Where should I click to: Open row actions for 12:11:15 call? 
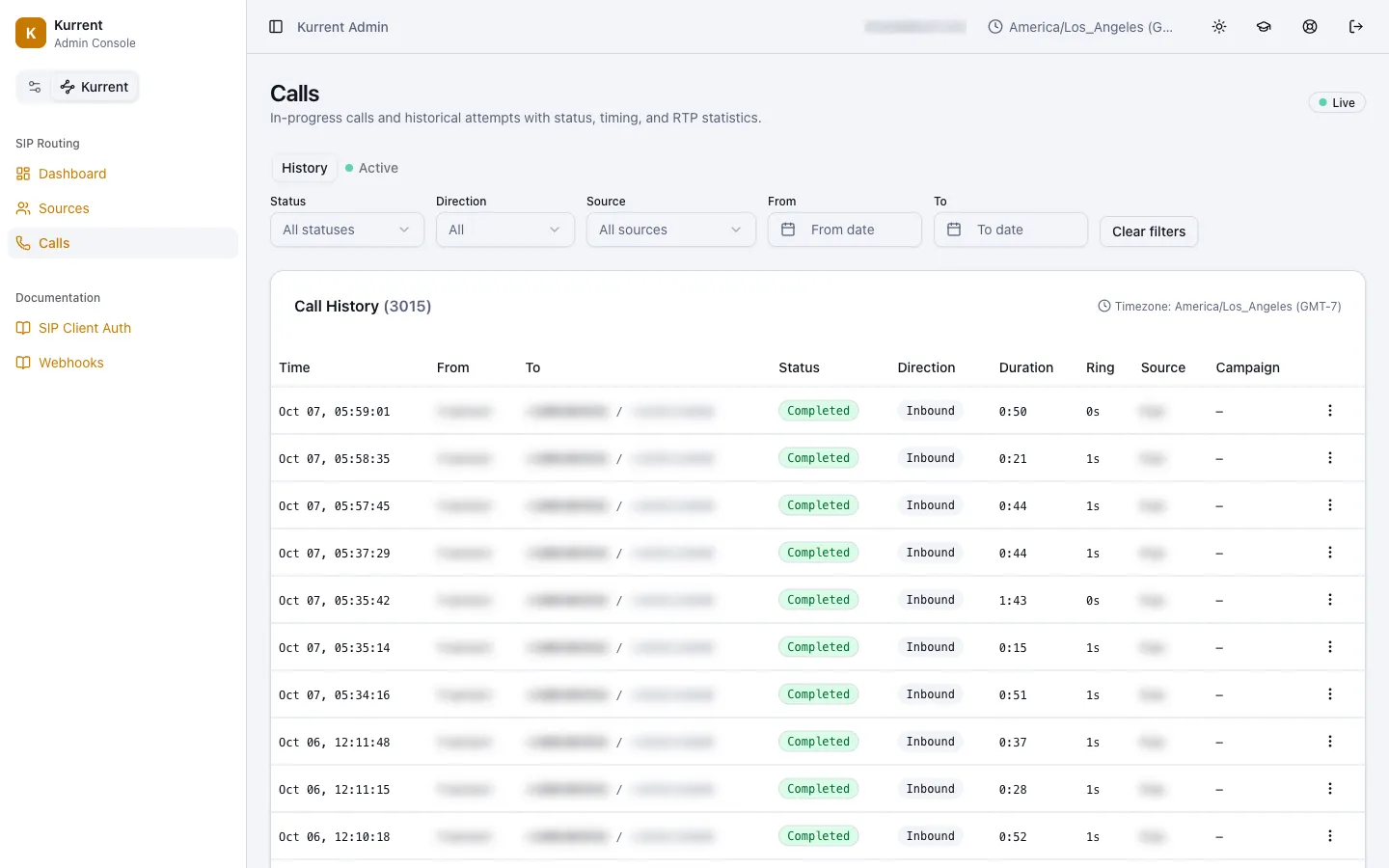coord(1330,789)
